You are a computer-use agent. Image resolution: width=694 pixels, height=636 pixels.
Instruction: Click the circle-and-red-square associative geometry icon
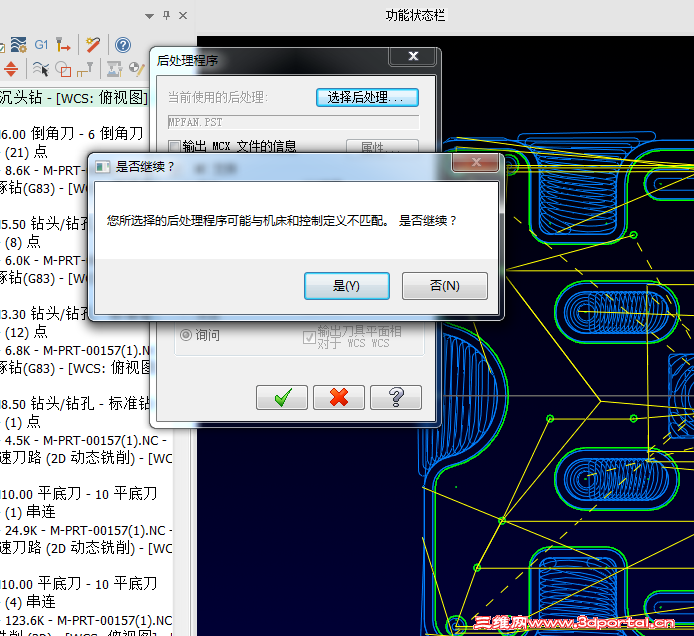click(x=63, y=69)
